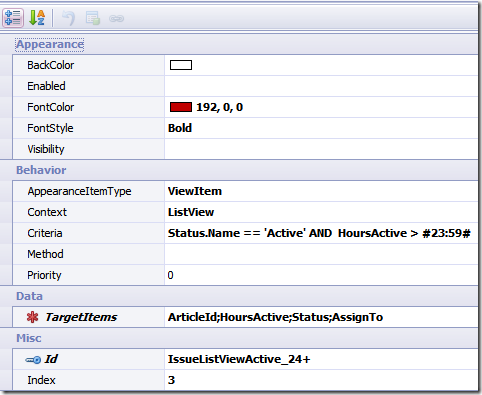Select the Visibility property name
This screenshot has width=482, height=395.
pos(46,149)
